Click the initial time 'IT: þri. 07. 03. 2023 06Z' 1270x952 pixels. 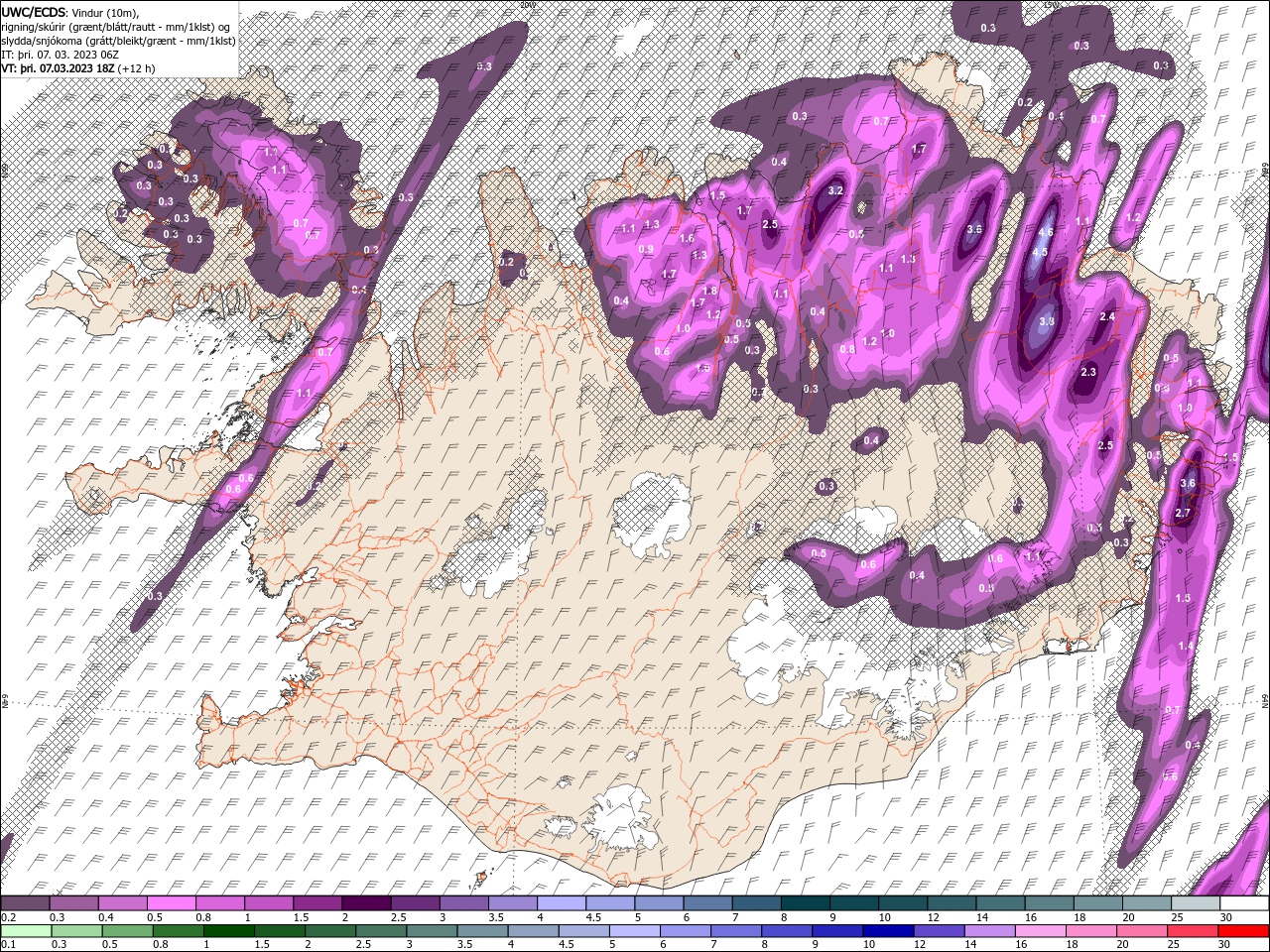click(58, 55)
